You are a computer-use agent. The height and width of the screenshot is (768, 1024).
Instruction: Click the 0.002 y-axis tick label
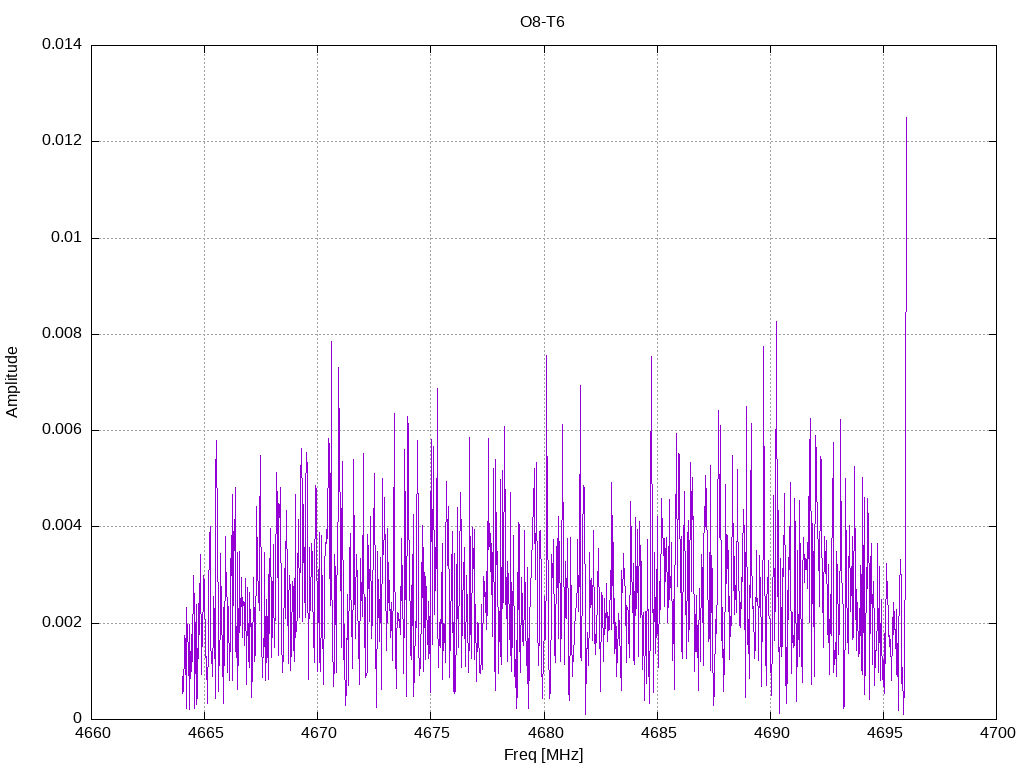62,622
